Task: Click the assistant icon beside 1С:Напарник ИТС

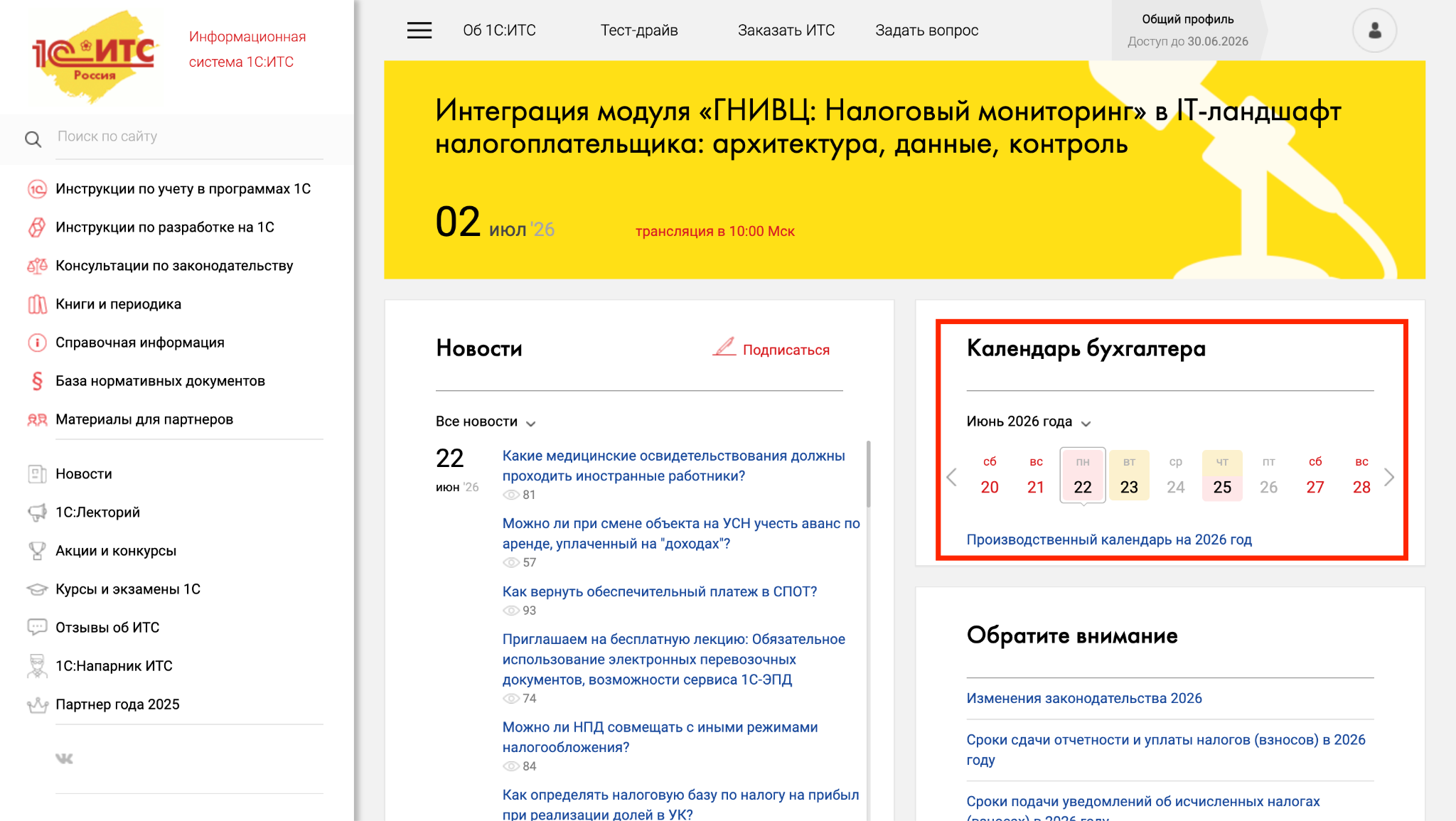Action: 37,666
